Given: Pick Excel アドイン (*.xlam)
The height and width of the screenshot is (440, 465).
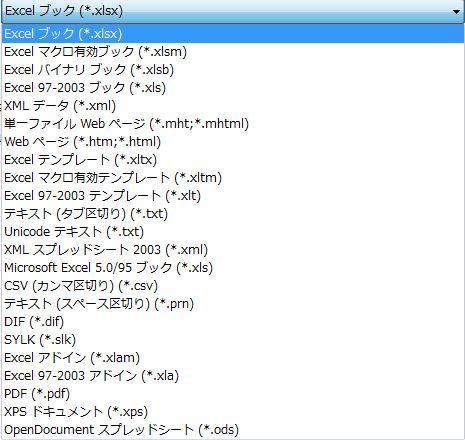Looking at the screenshot, I should [x=233, y=358].
